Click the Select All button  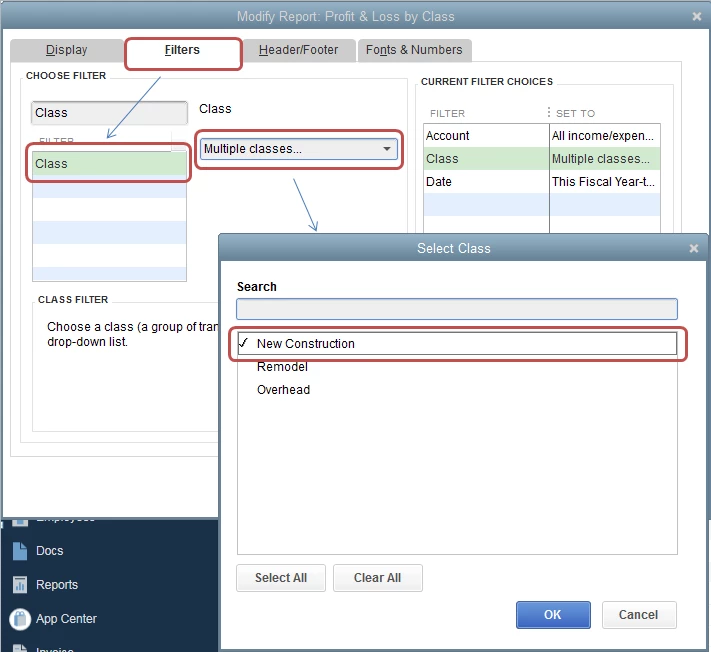[x=281, y=578]
